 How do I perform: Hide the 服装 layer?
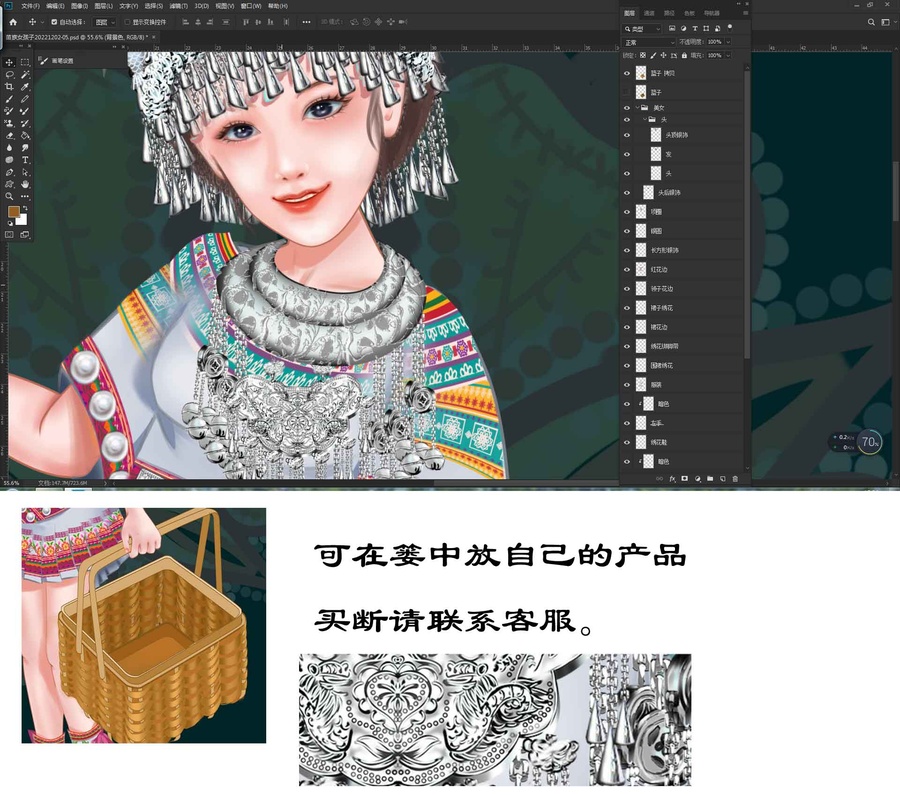tap(627, 385)
